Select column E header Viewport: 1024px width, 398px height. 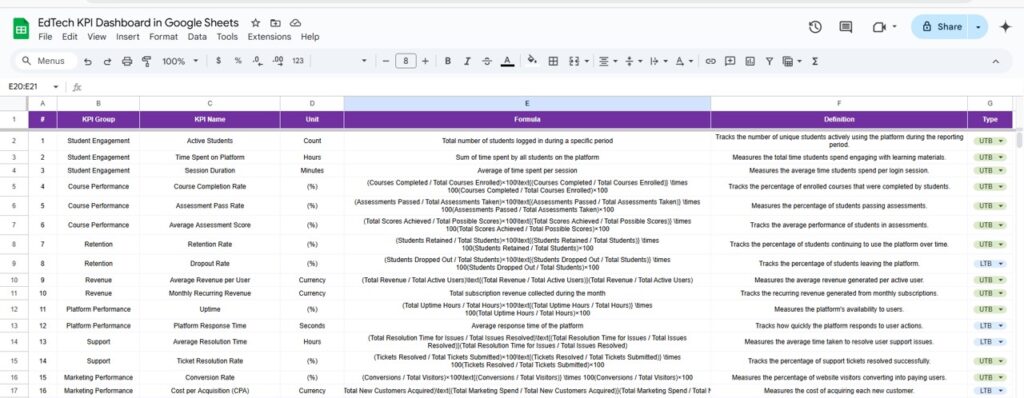(527, 103)
